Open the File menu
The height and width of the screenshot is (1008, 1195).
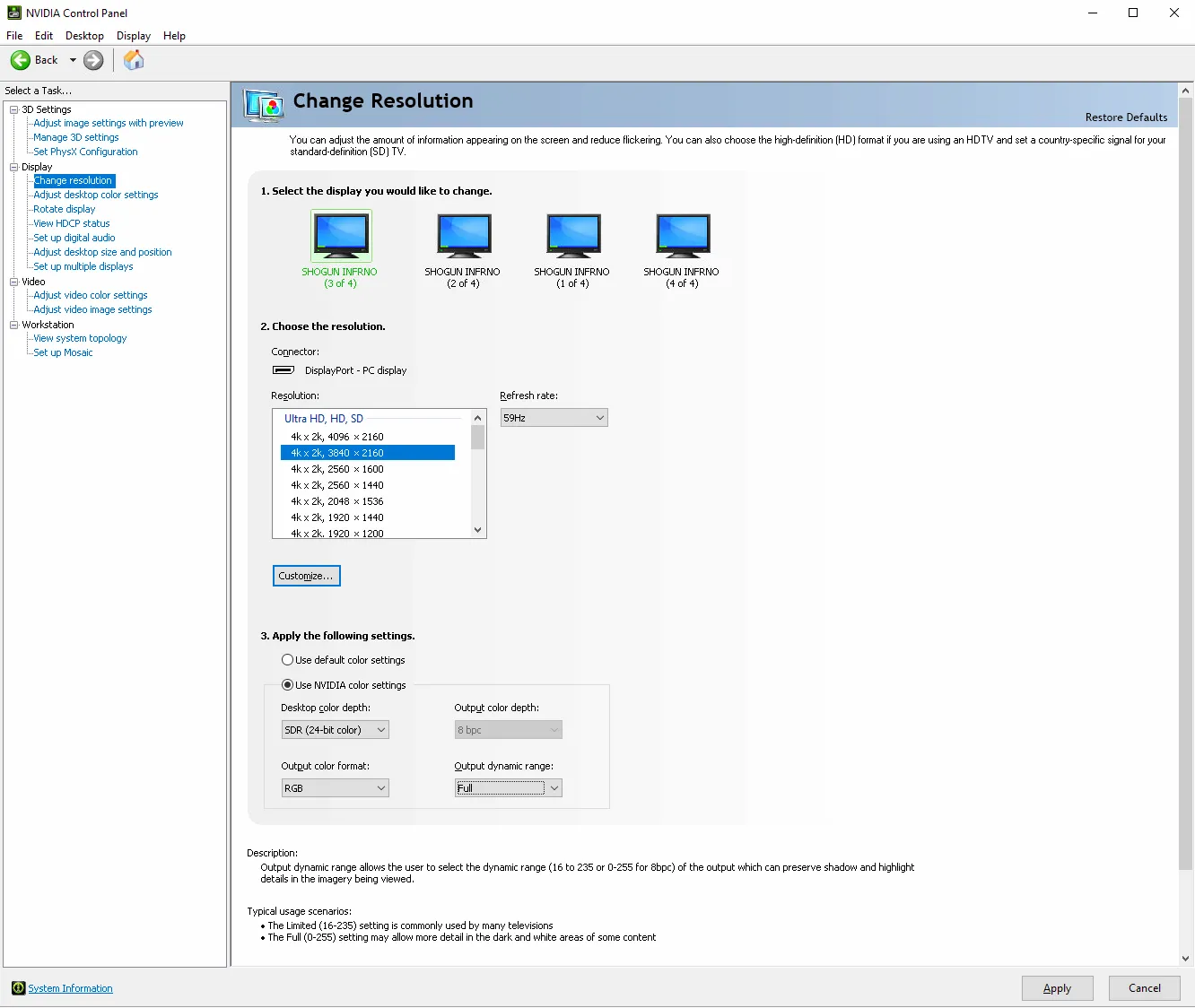(14, 36)
